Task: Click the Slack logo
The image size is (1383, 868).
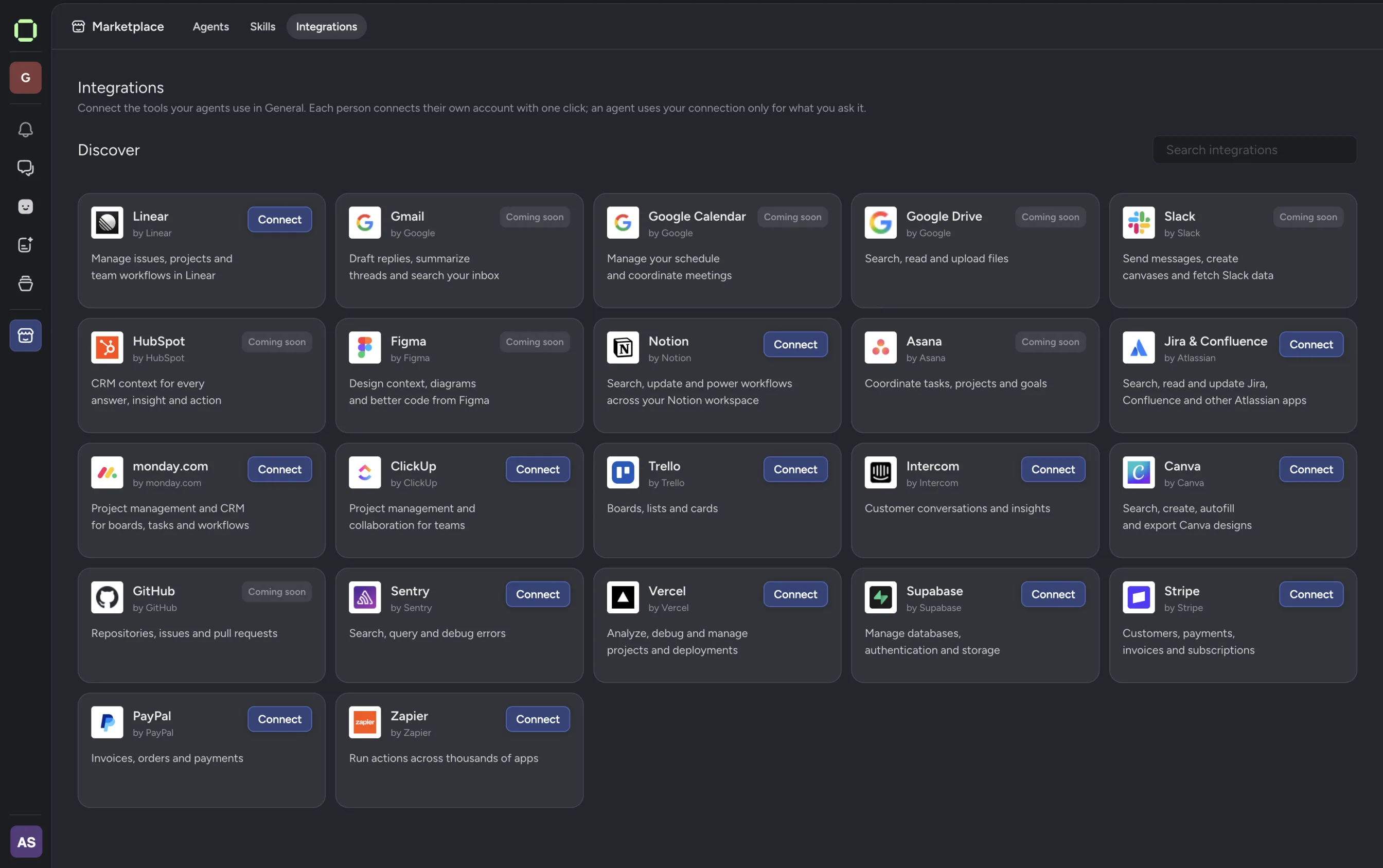Action: coord(1139,222)
